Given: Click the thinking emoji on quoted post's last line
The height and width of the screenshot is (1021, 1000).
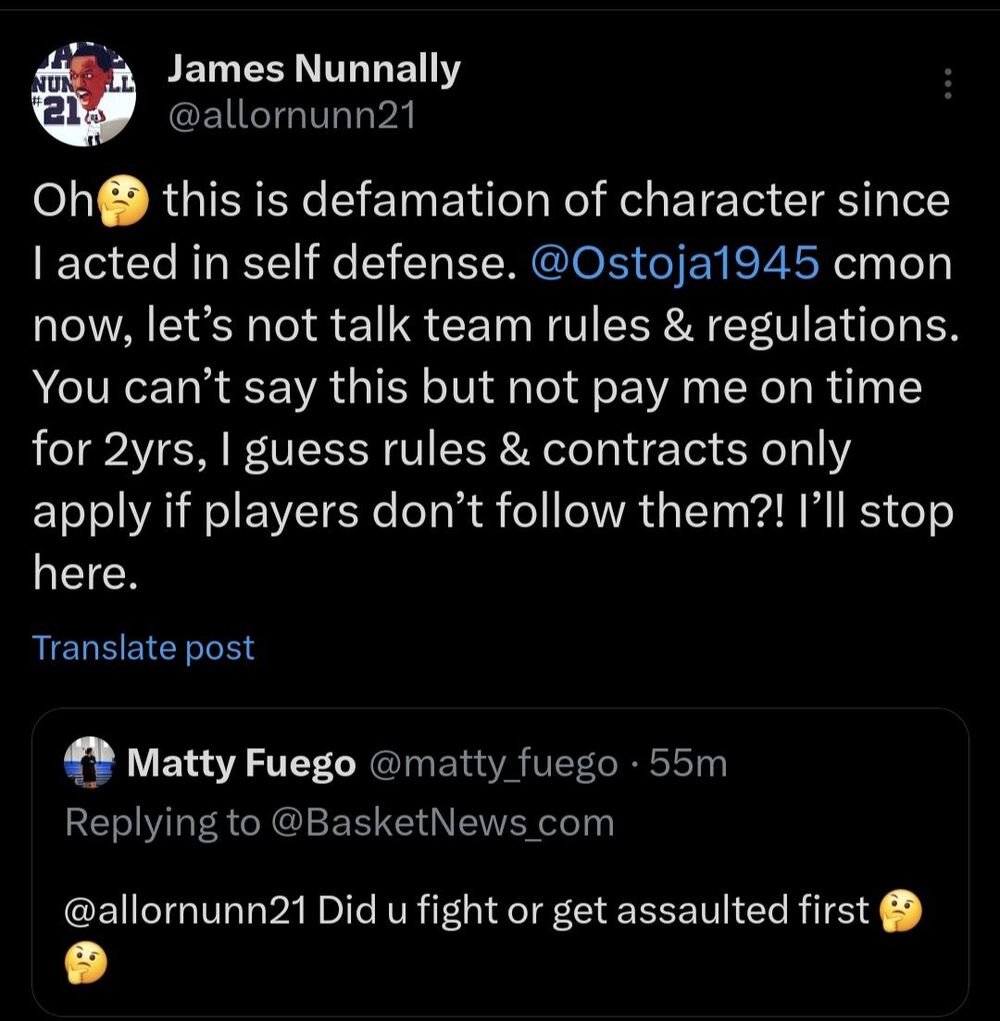Looking at the screenshot, I should (x=84, y=966).
